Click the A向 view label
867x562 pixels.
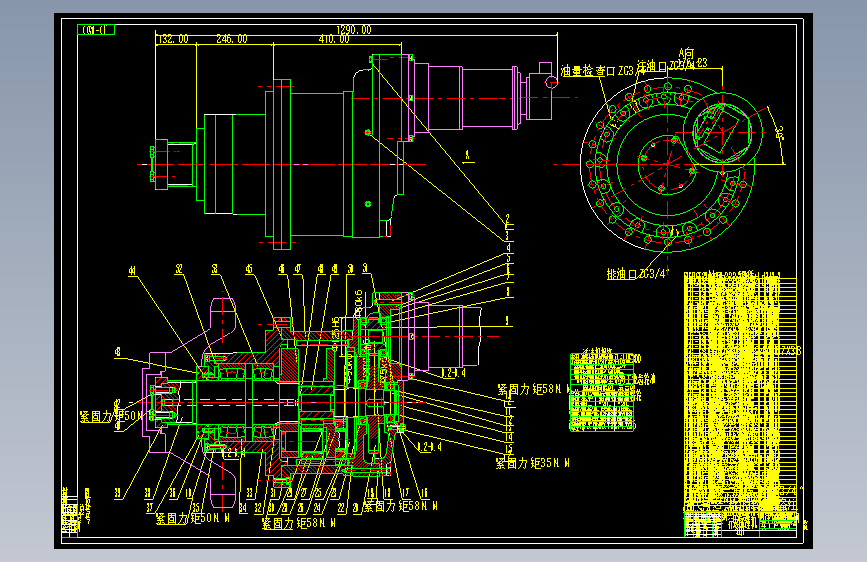686,53
